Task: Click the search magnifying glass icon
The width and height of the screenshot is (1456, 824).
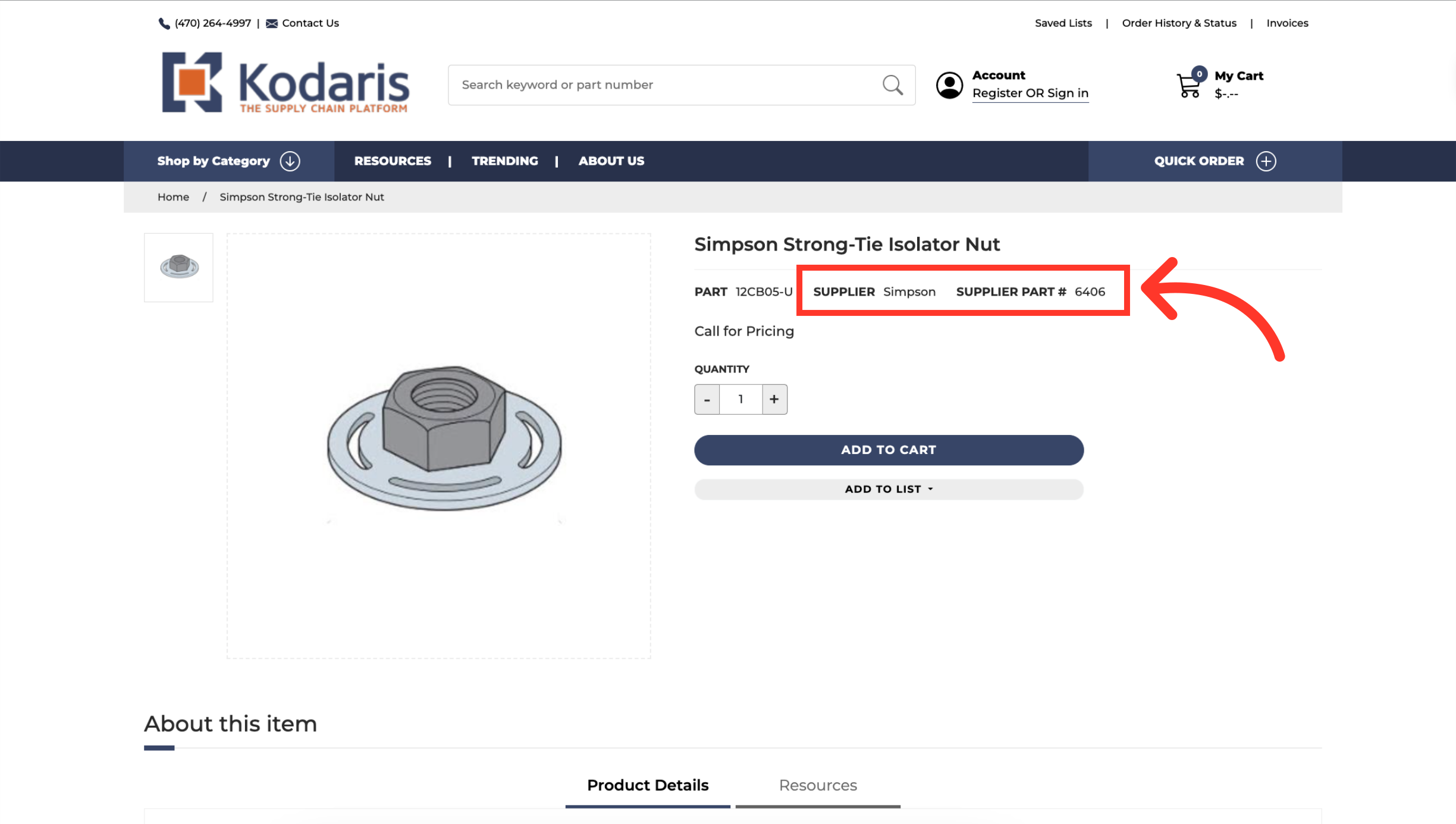Action: click(x=892, y=85)
